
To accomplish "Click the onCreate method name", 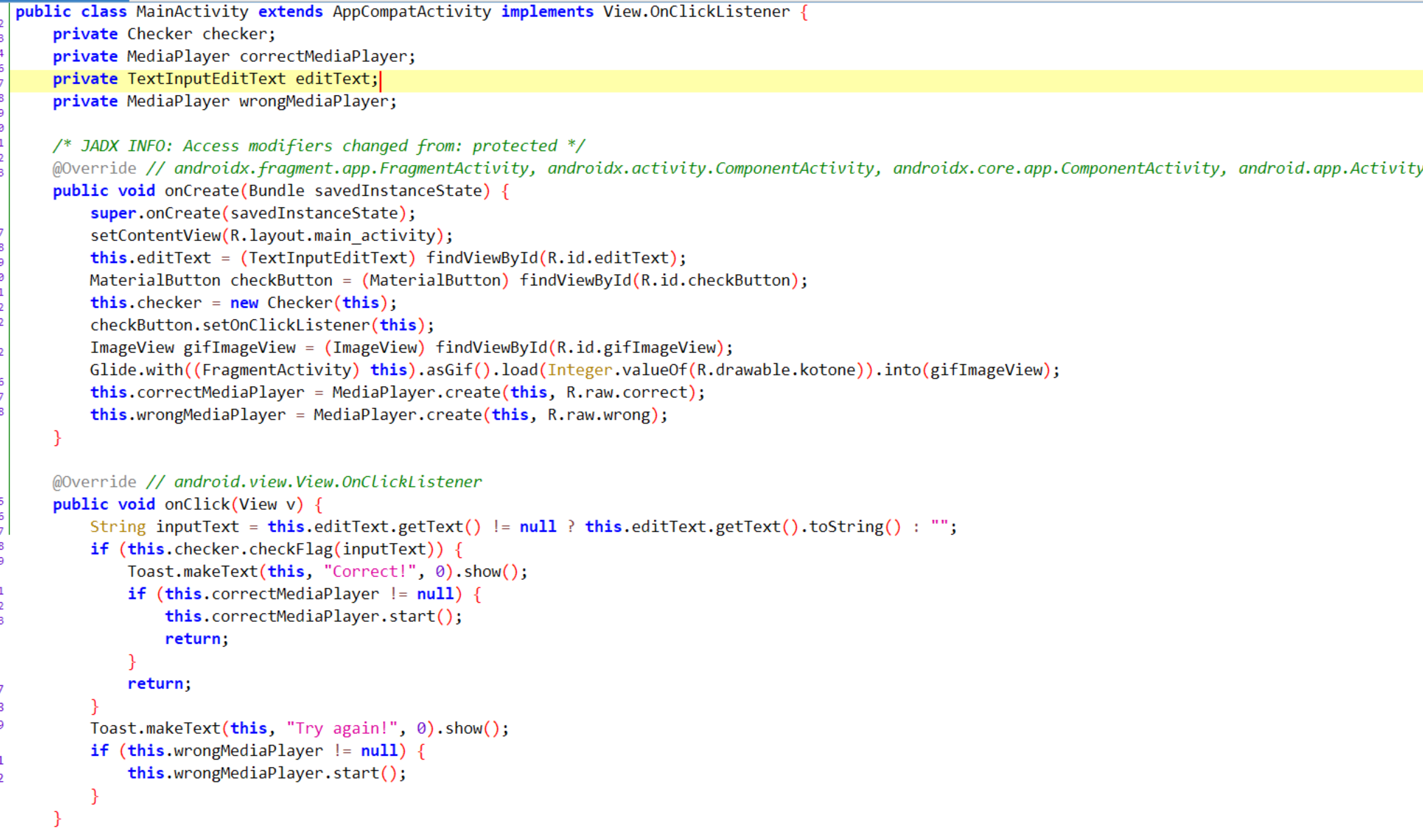I will click(x=202, y=191).
